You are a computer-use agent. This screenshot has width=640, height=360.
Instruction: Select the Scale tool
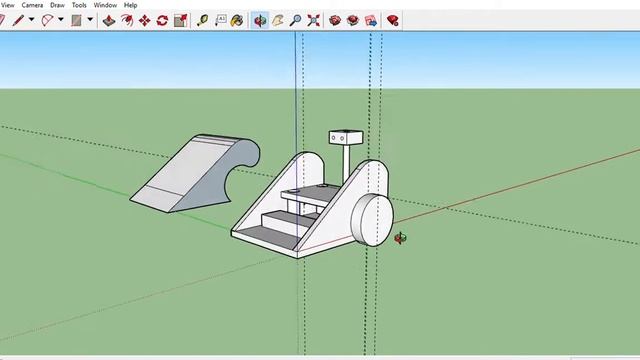(x=180, y=20)
